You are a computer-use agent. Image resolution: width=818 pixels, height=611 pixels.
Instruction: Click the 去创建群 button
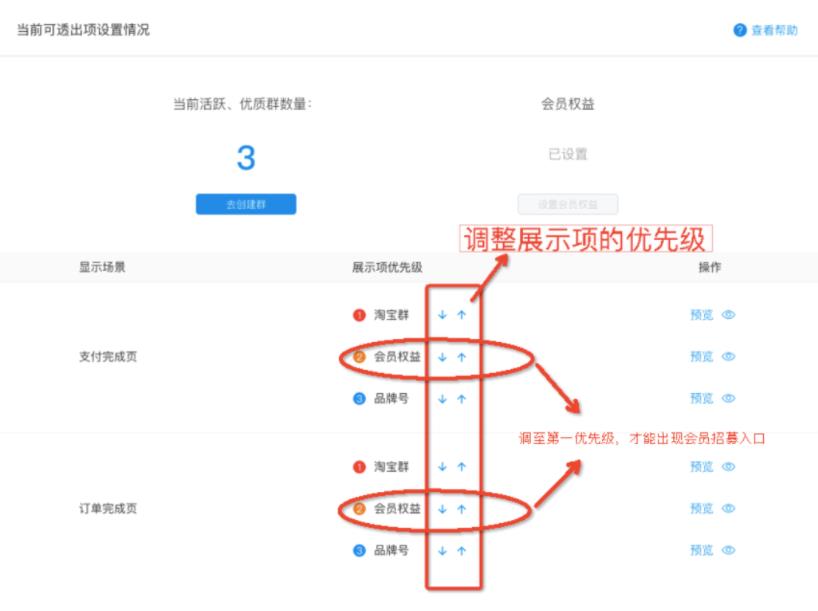(x=246, y=204)
